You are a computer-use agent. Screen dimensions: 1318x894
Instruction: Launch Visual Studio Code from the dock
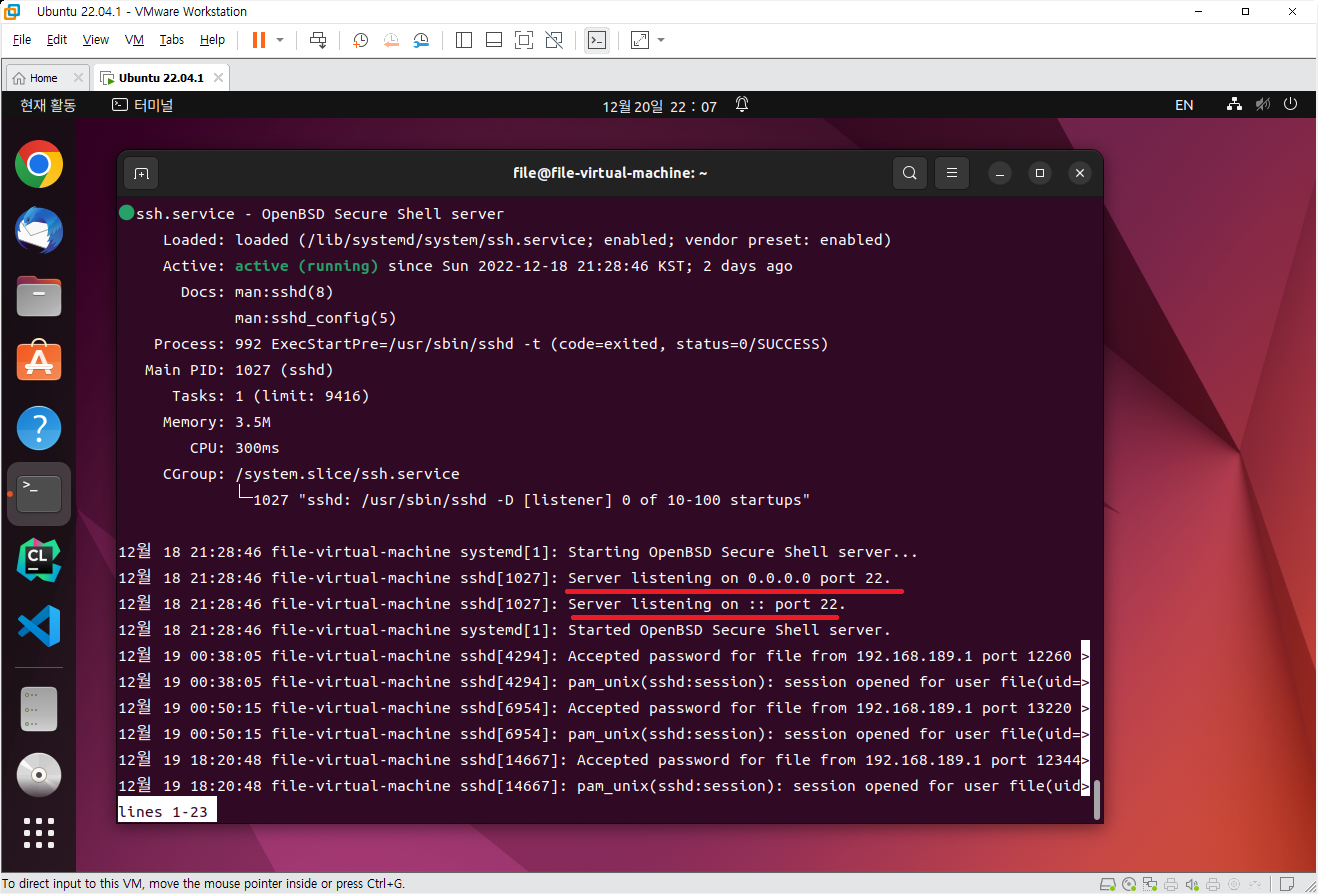[39, 626]
